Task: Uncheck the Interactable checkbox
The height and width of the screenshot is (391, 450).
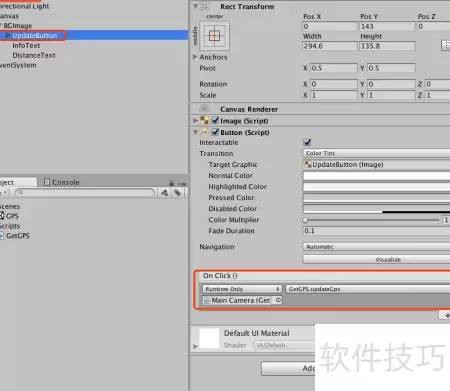Action: [x=307, y=142]
